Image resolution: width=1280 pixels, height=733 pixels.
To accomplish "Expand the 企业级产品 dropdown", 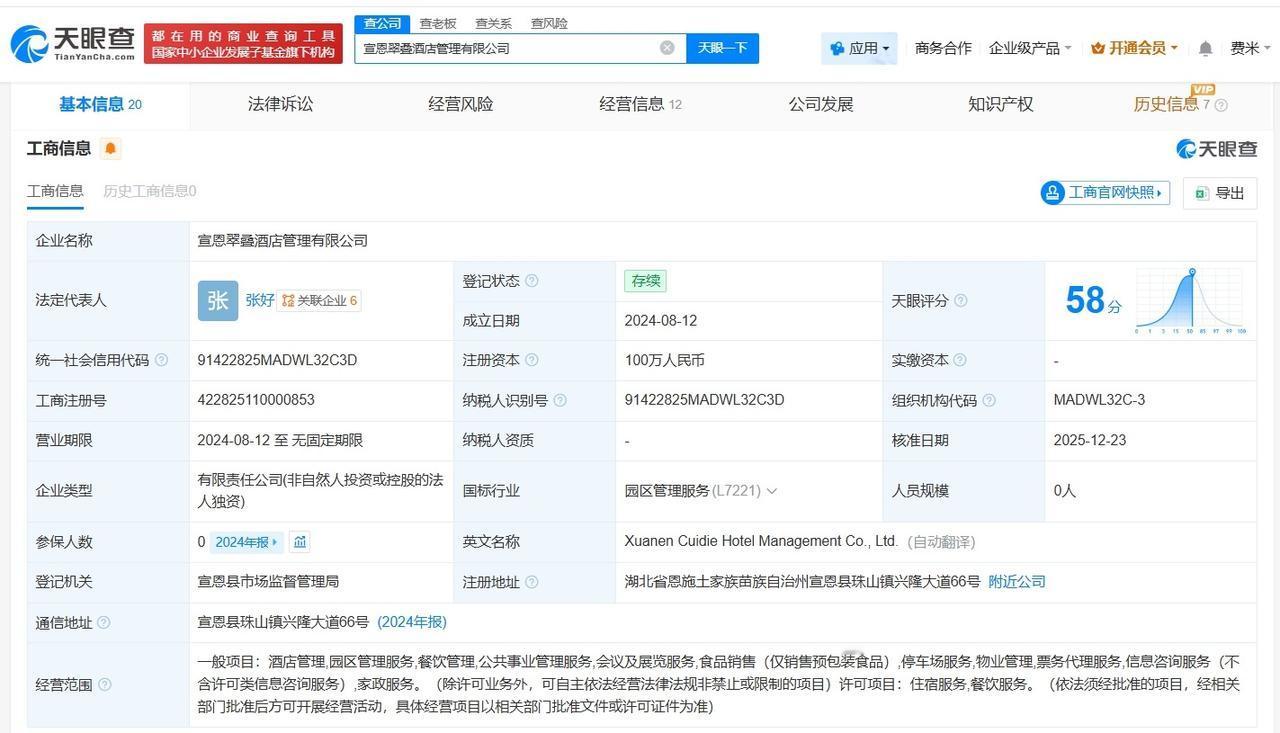I will [1030, 48].
